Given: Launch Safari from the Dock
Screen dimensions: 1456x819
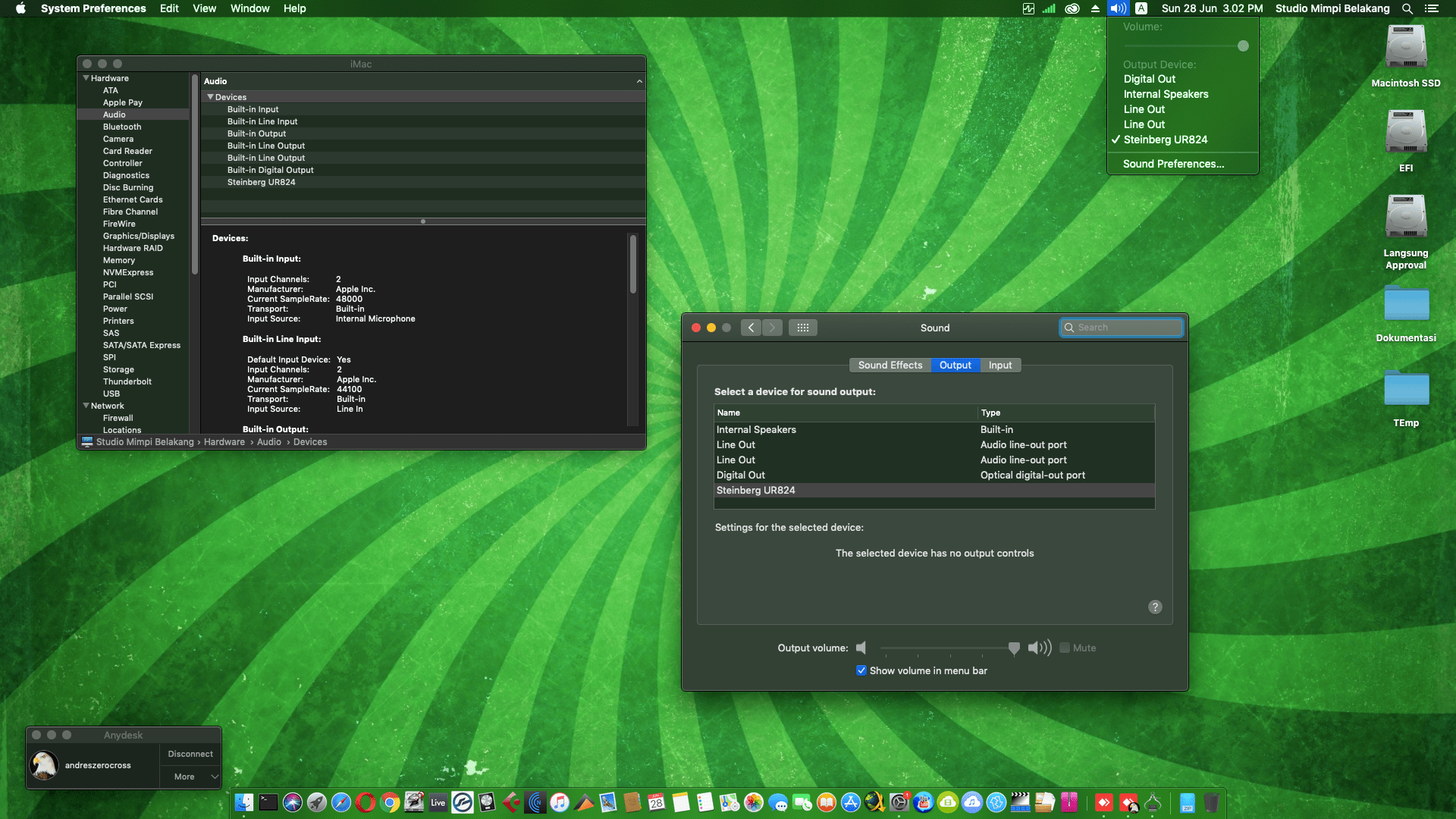Looking at the screenshot, I should coord(341,802).
